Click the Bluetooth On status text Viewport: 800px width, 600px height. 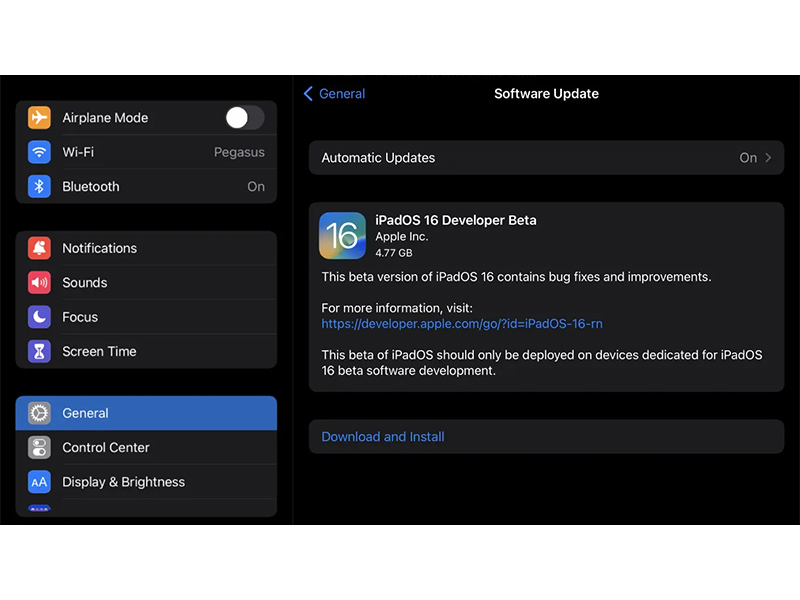click(256, 187)
